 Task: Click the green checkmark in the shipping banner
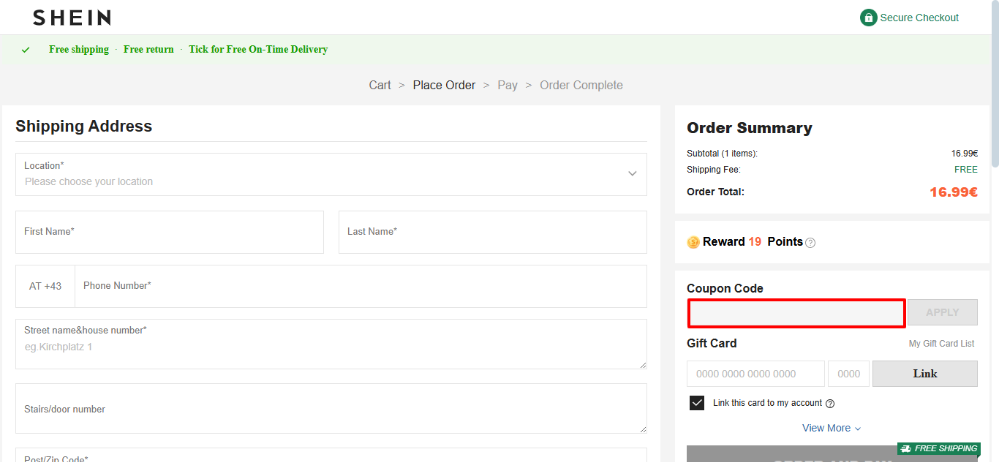(x=25, y=50)
